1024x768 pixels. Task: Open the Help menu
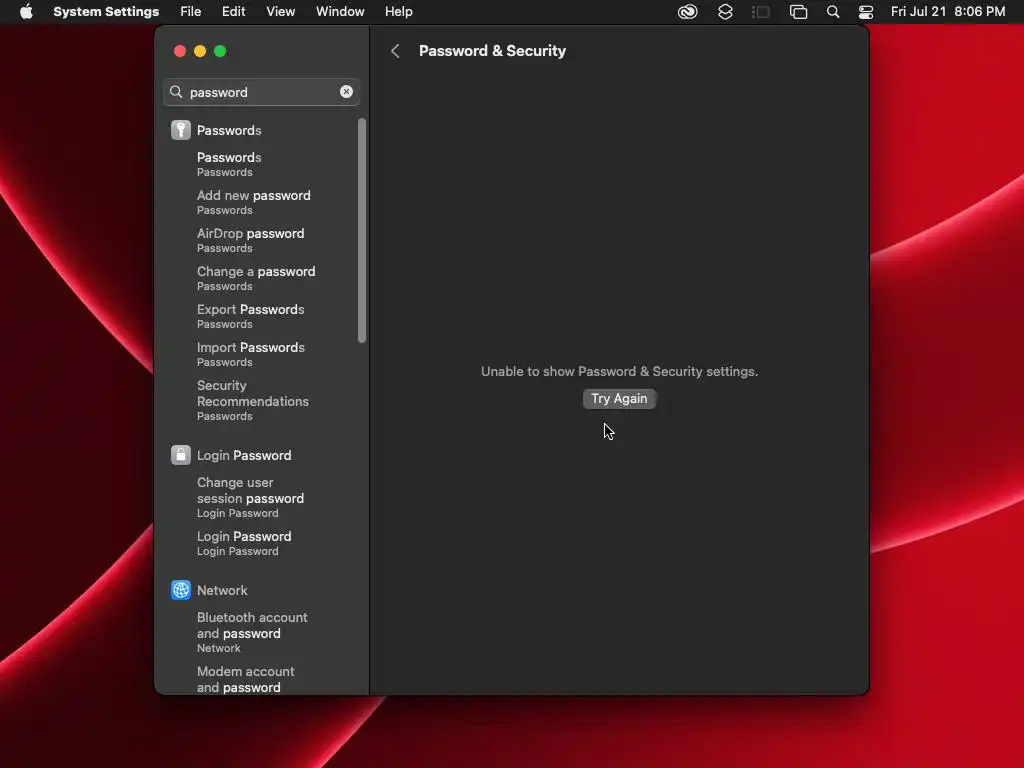398,12
